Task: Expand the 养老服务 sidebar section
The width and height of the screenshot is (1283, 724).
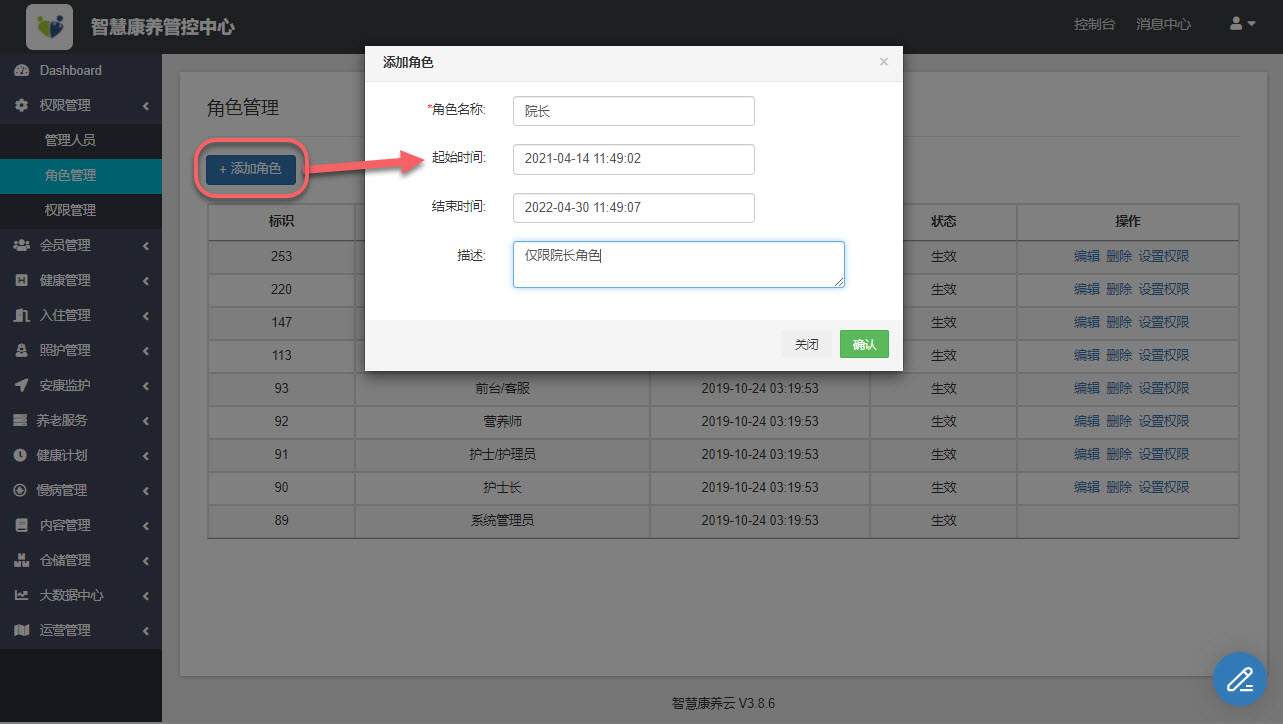Action: pos(80,420)
